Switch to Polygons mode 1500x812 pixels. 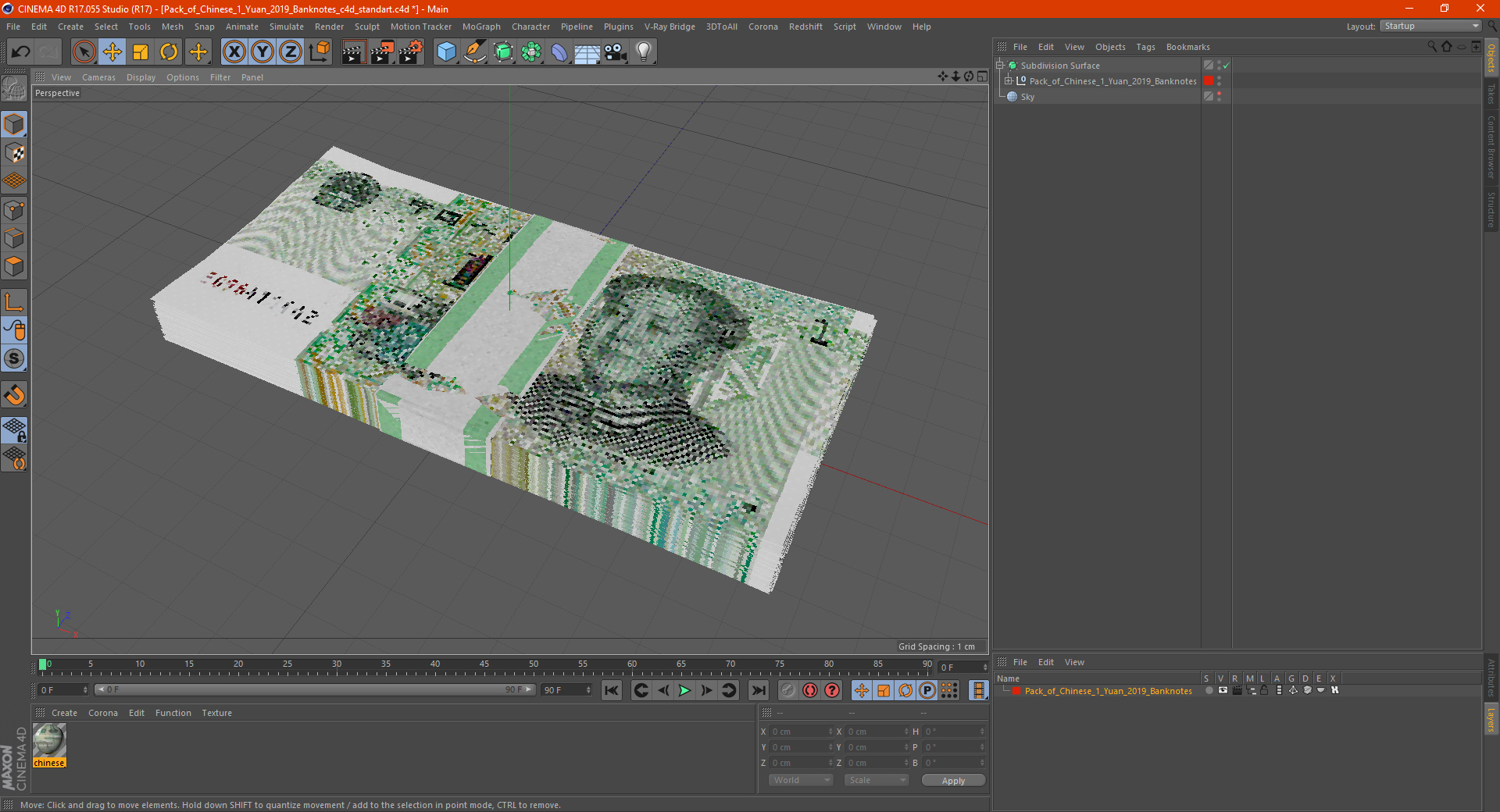[x=14, y=266]
